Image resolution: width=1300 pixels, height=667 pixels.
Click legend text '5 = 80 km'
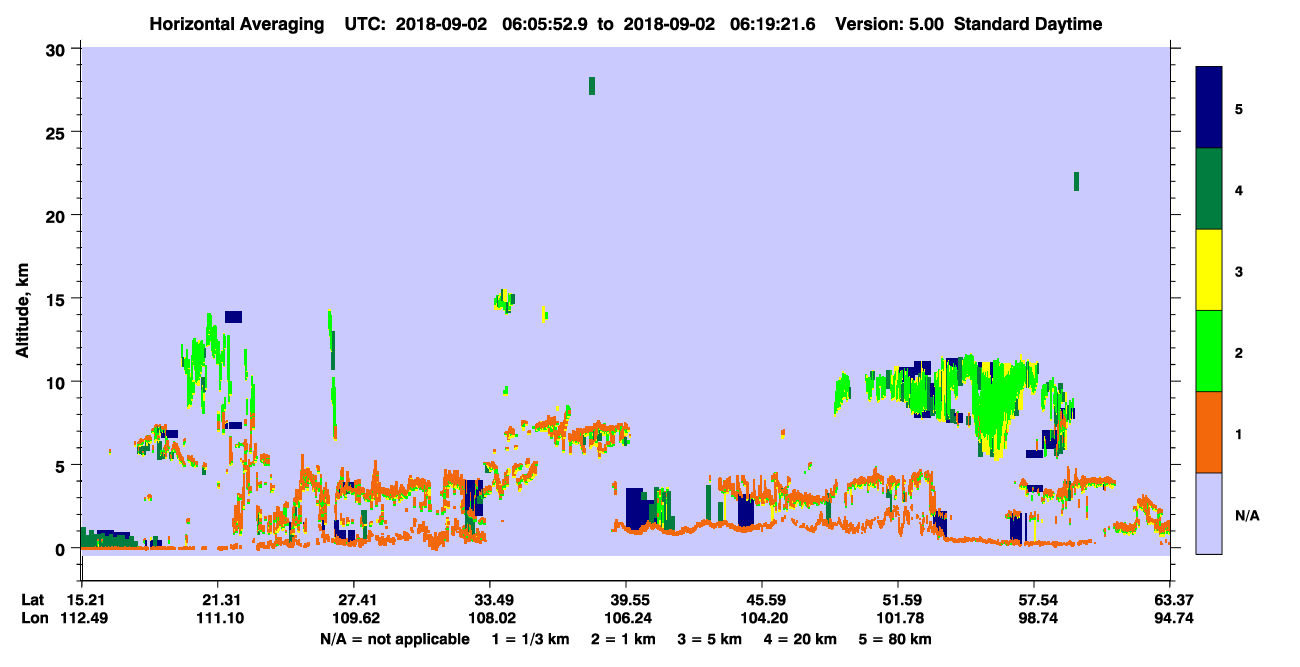click(x=897, y=639)
